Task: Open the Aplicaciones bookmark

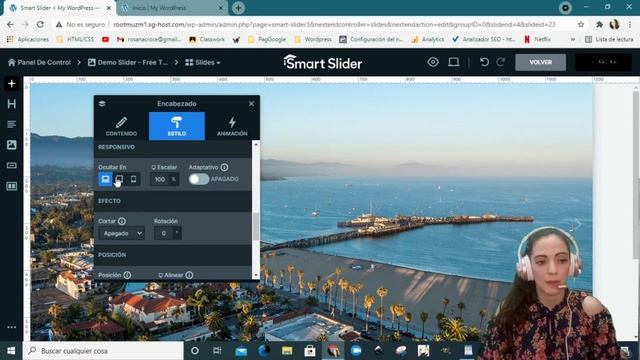Action: 28,39
